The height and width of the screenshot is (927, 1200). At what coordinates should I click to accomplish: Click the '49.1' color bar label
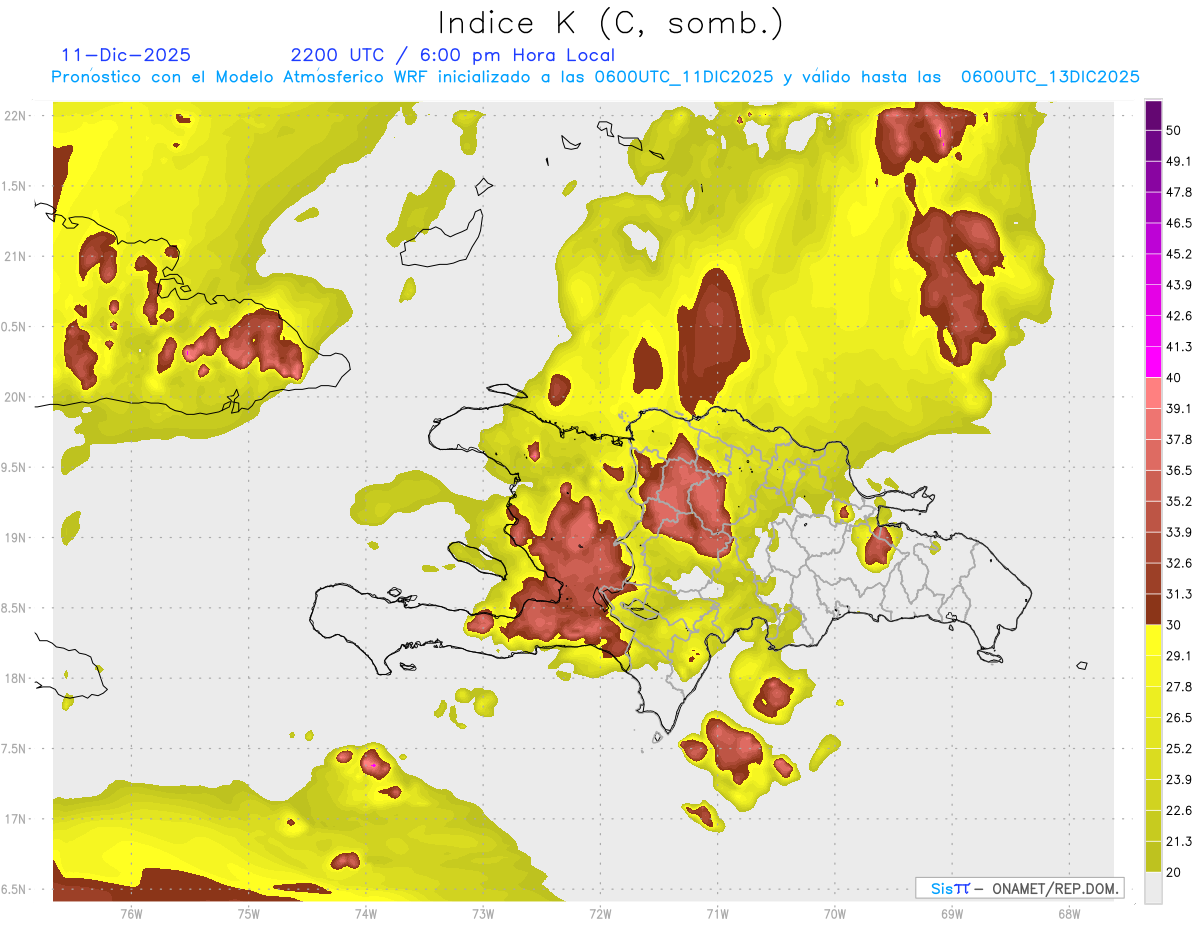point(1179,161)
